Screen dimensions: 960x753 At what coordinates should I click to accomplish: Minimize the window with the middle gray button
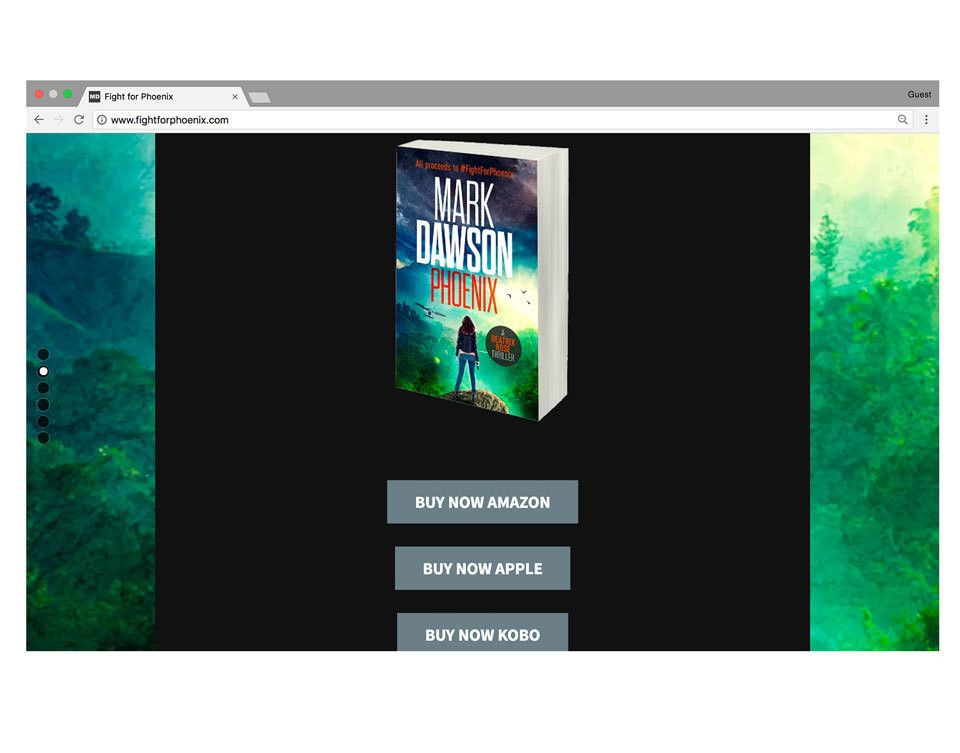pos(53,94)
